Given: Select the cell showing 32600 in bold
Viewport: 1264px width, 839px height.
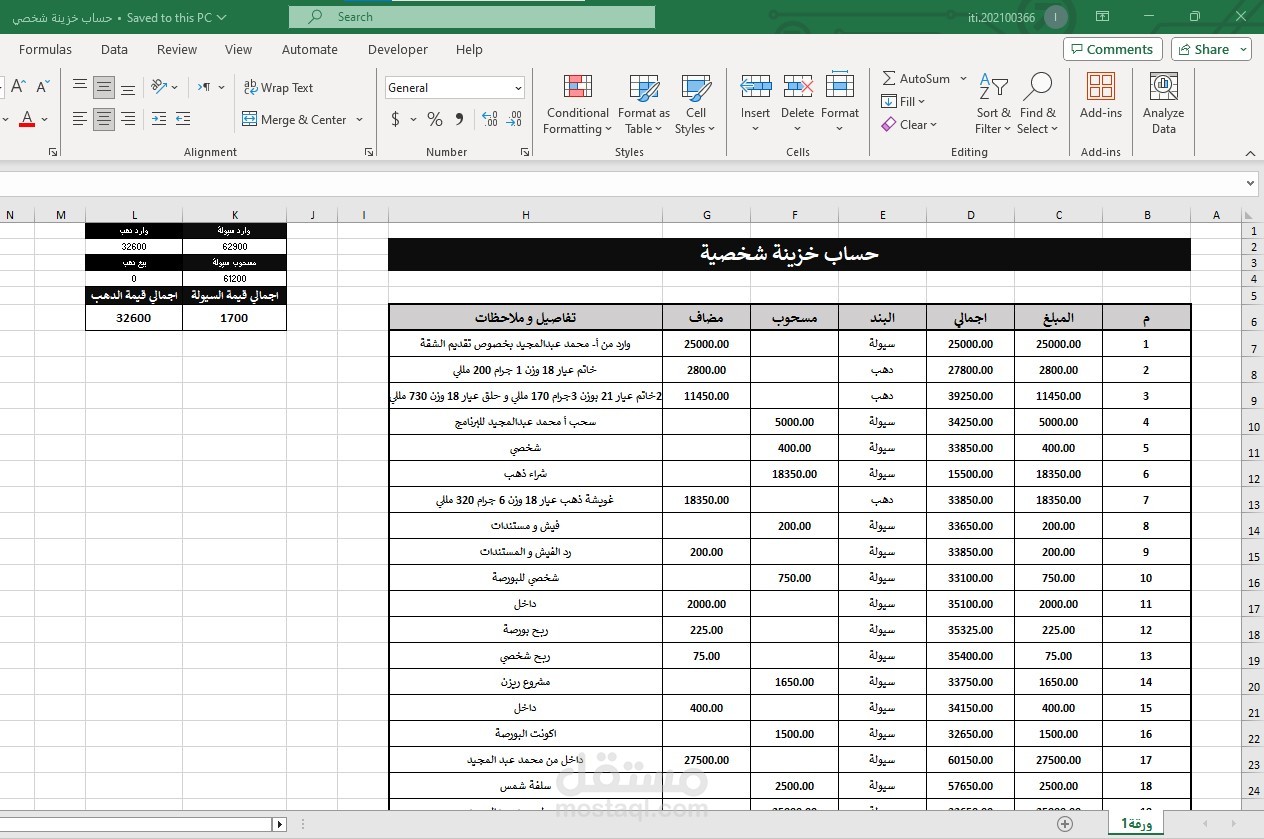Looking at the screenshot, I should click(134, 318).
